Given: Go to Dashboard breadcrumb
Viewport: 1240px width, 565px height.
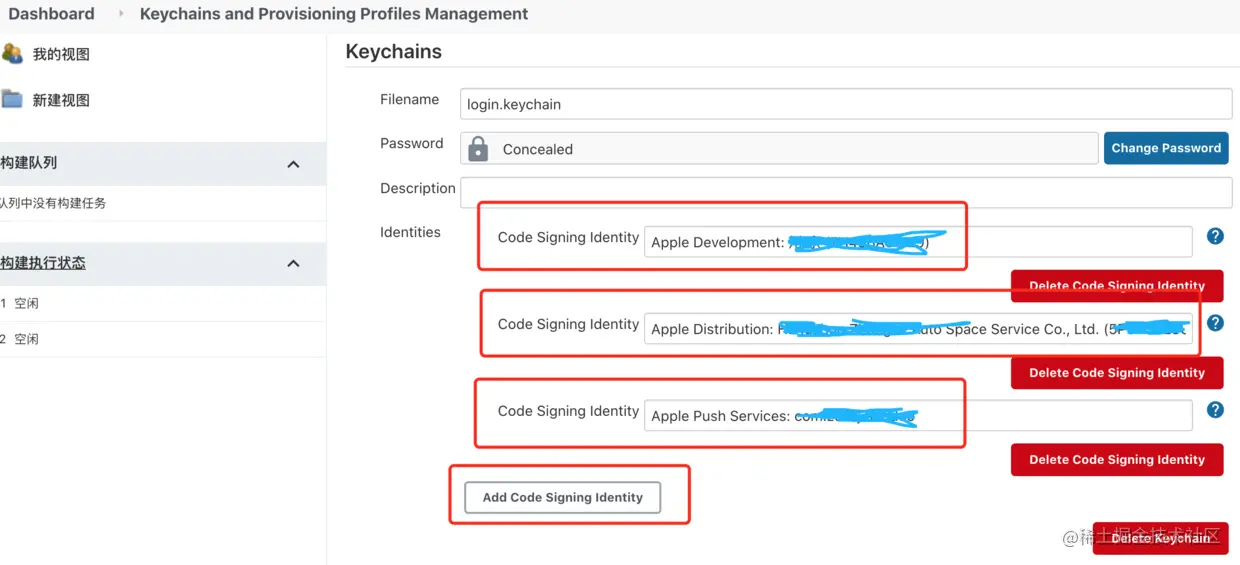Looking at the screenshot, I should pyautogui.click(x=51, y=14).
